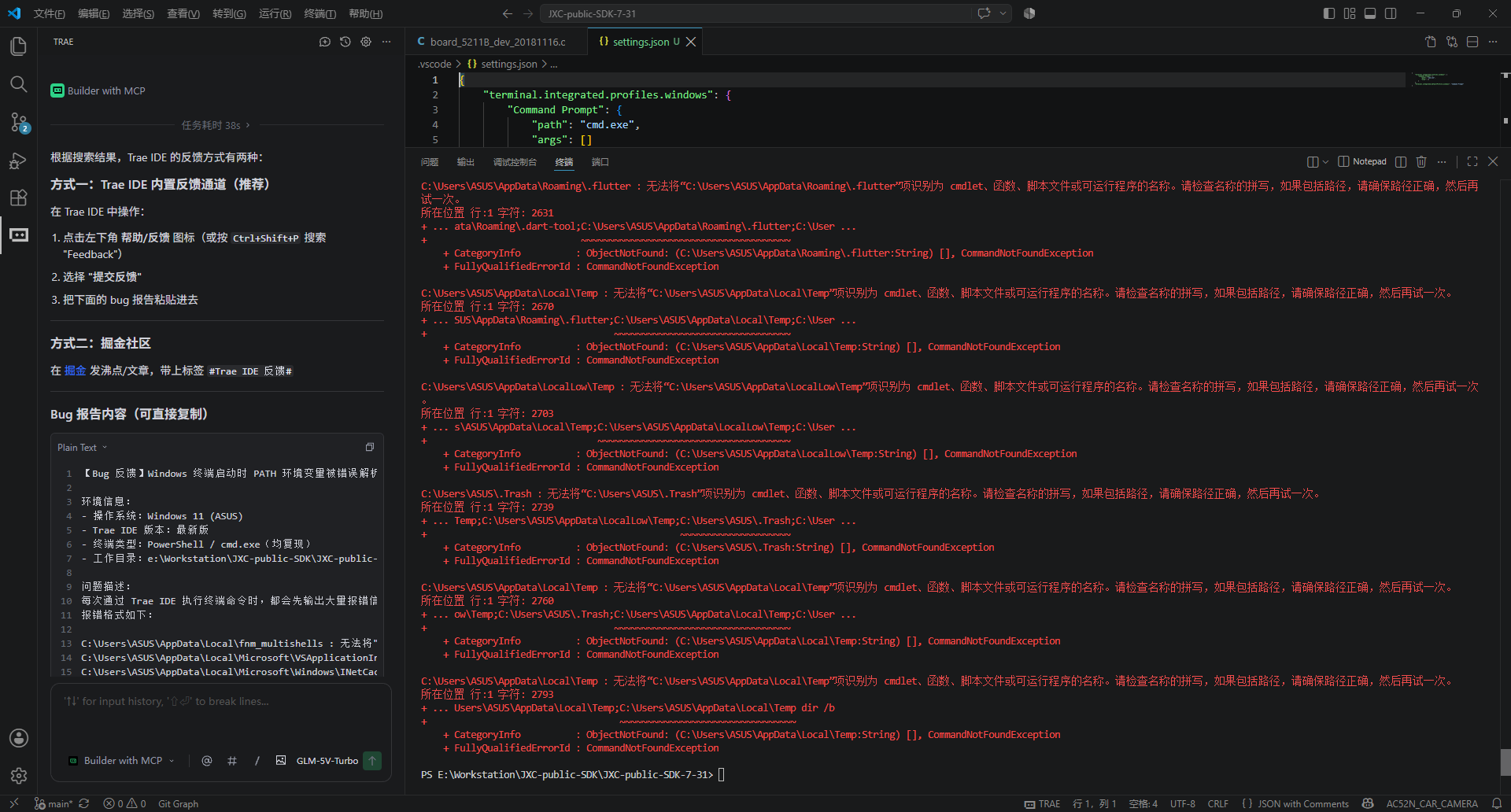Open the 终端(T) menu
Screen dimensions: 1511x812
pyautogui.click(x=320, y=13)
